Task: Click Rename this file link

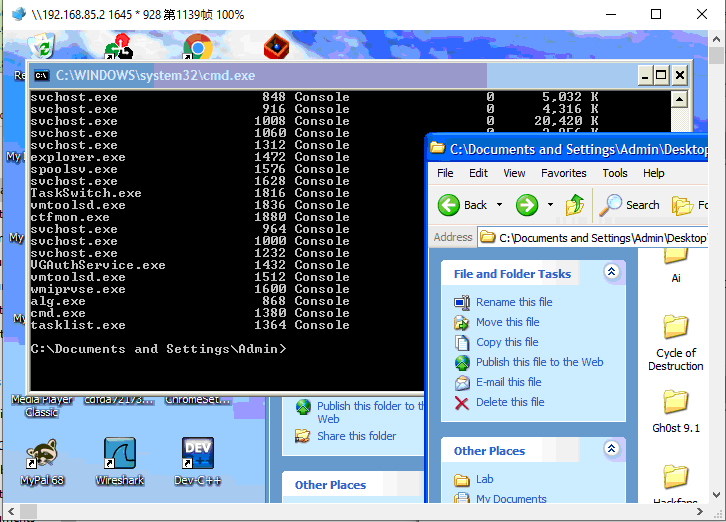Action: (x=514, y=302)
